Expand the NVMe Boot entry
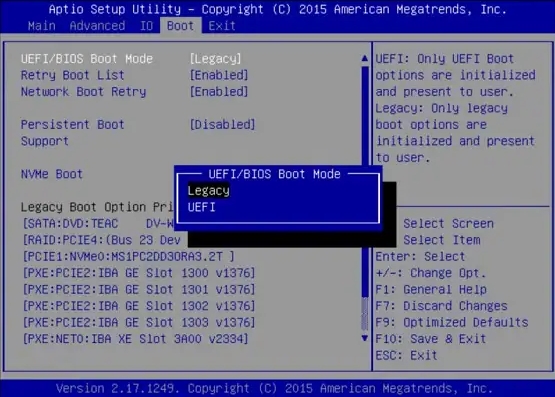This screenshot has height=397, width=555. tap(52, 174)
